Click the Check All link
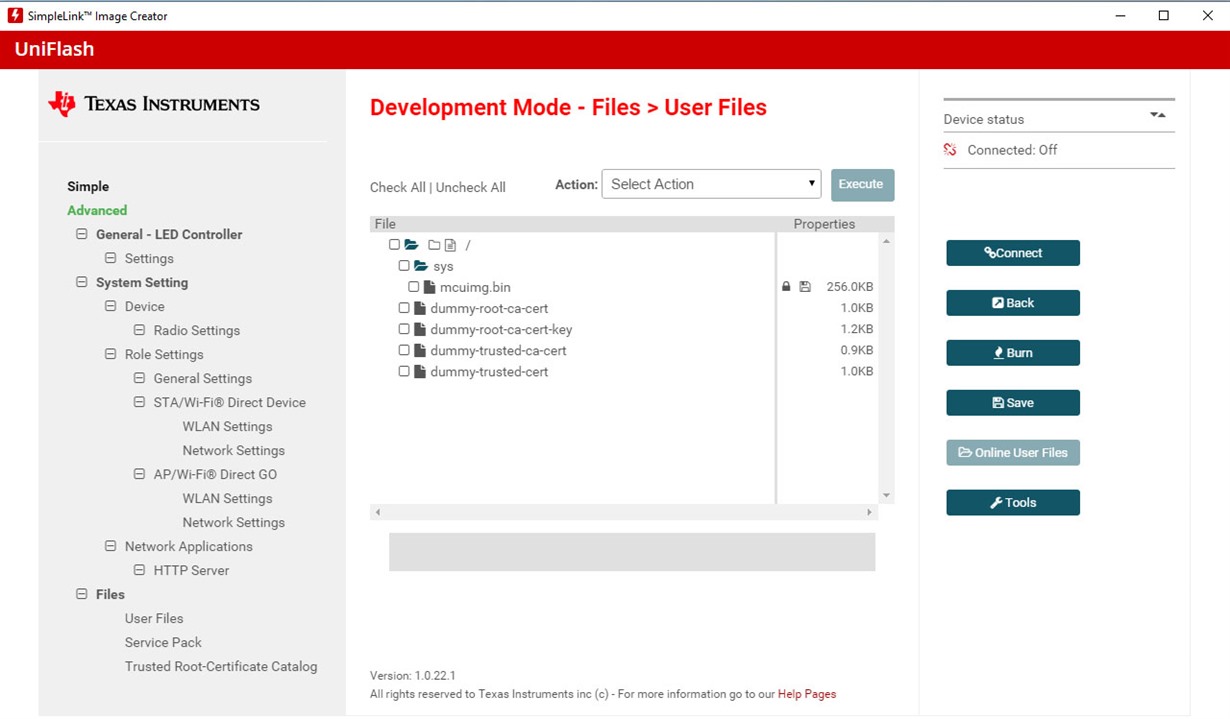The height and width of the screenshot is (719, 1230). point(397,187)
